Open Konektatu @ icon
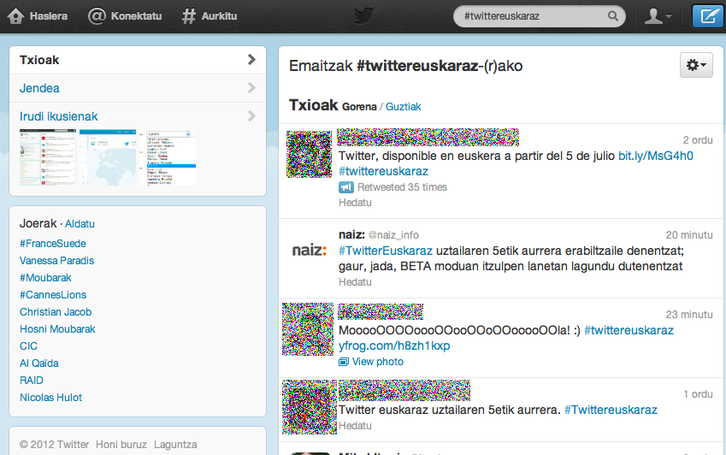 pos(97,16)
